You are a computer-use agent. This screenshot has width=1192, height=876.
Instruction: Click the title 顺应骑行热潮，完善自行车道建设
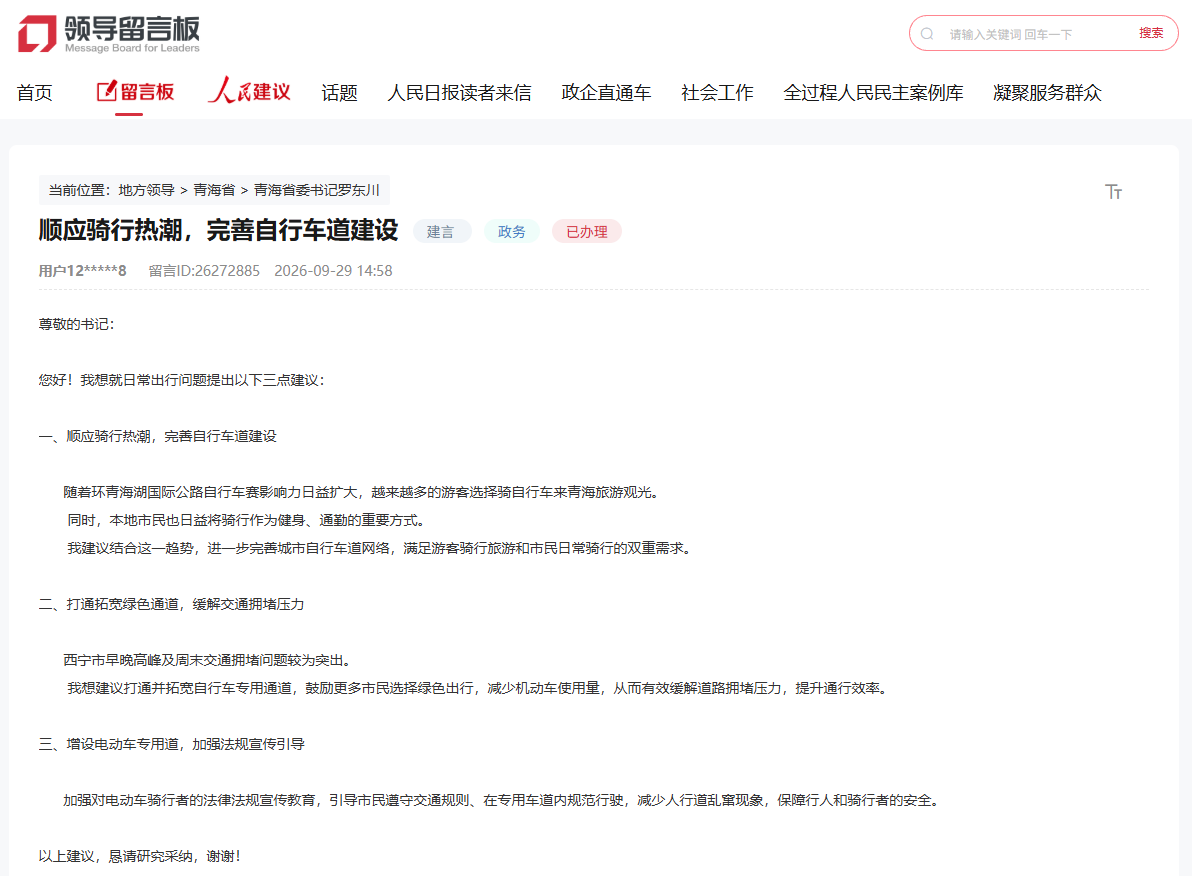click(x=218, y=230)
